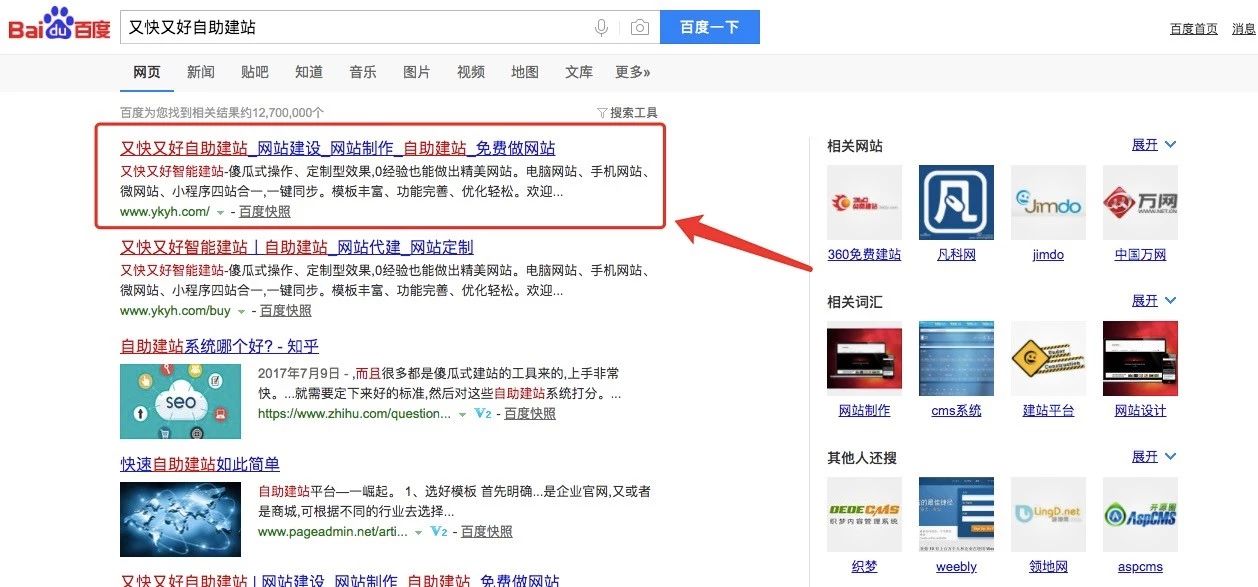
Task: Open 百度快照 for the zhihu result
Action: tap(530, 413)
